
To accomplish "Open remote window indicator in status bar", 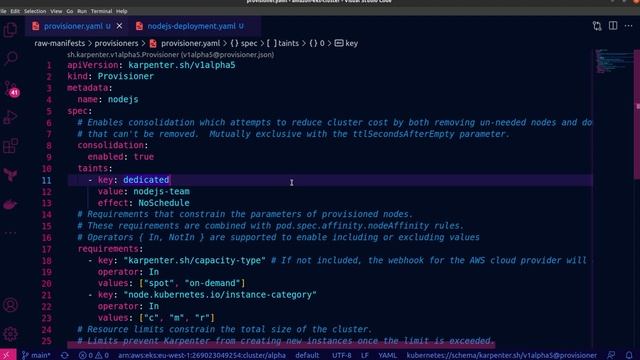I will click(7, 355).
